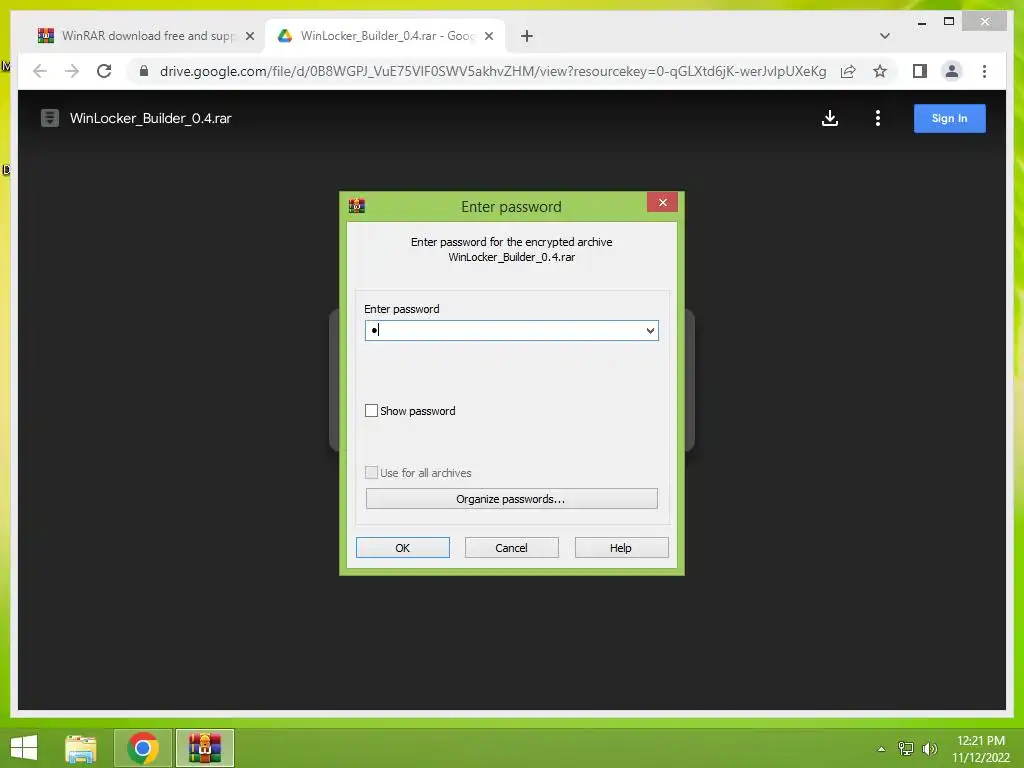Open volume icon in system tray
Viewport: 1024px width, 768px height.
tap(929, 749)
